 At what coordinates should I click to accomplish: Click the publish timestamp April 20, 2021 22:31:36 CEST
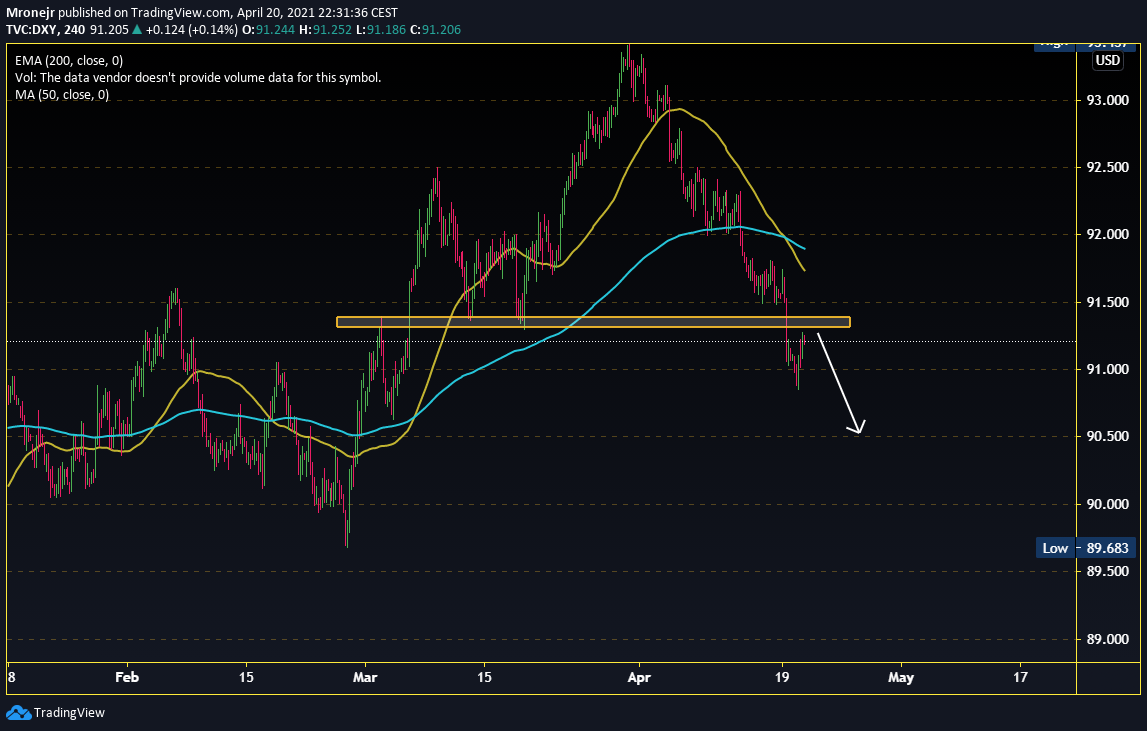click(x=317, y=12)
